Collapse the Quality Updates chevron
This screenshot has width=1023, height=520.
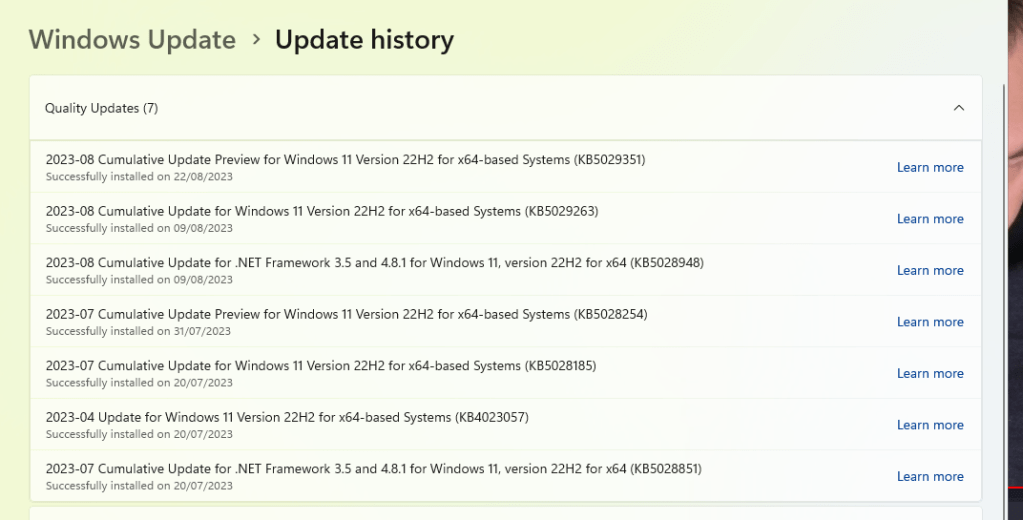point(958,108)
